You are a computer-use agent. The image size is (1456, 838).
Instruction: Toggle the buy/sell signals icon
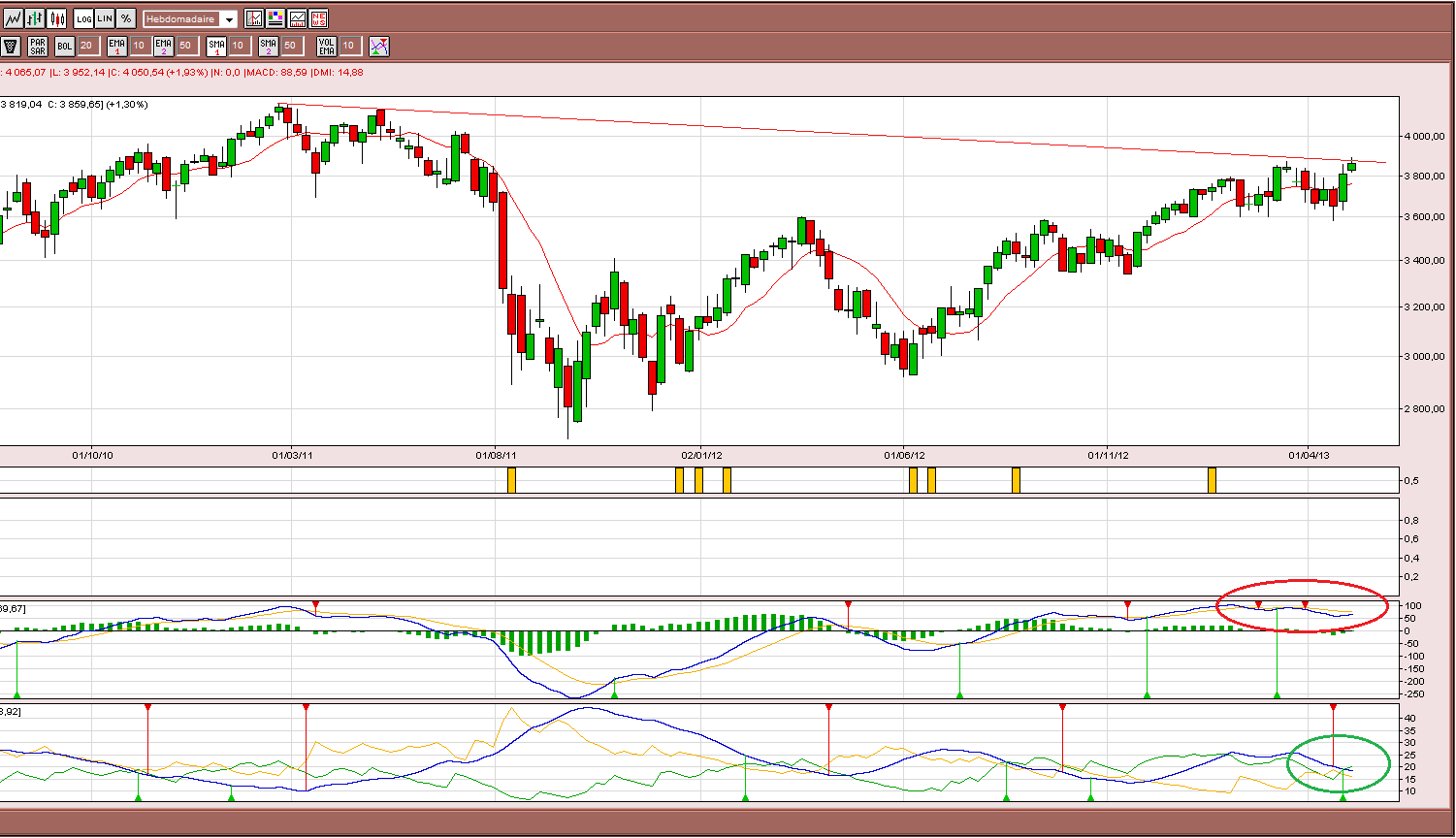click(x=379, y=46)
